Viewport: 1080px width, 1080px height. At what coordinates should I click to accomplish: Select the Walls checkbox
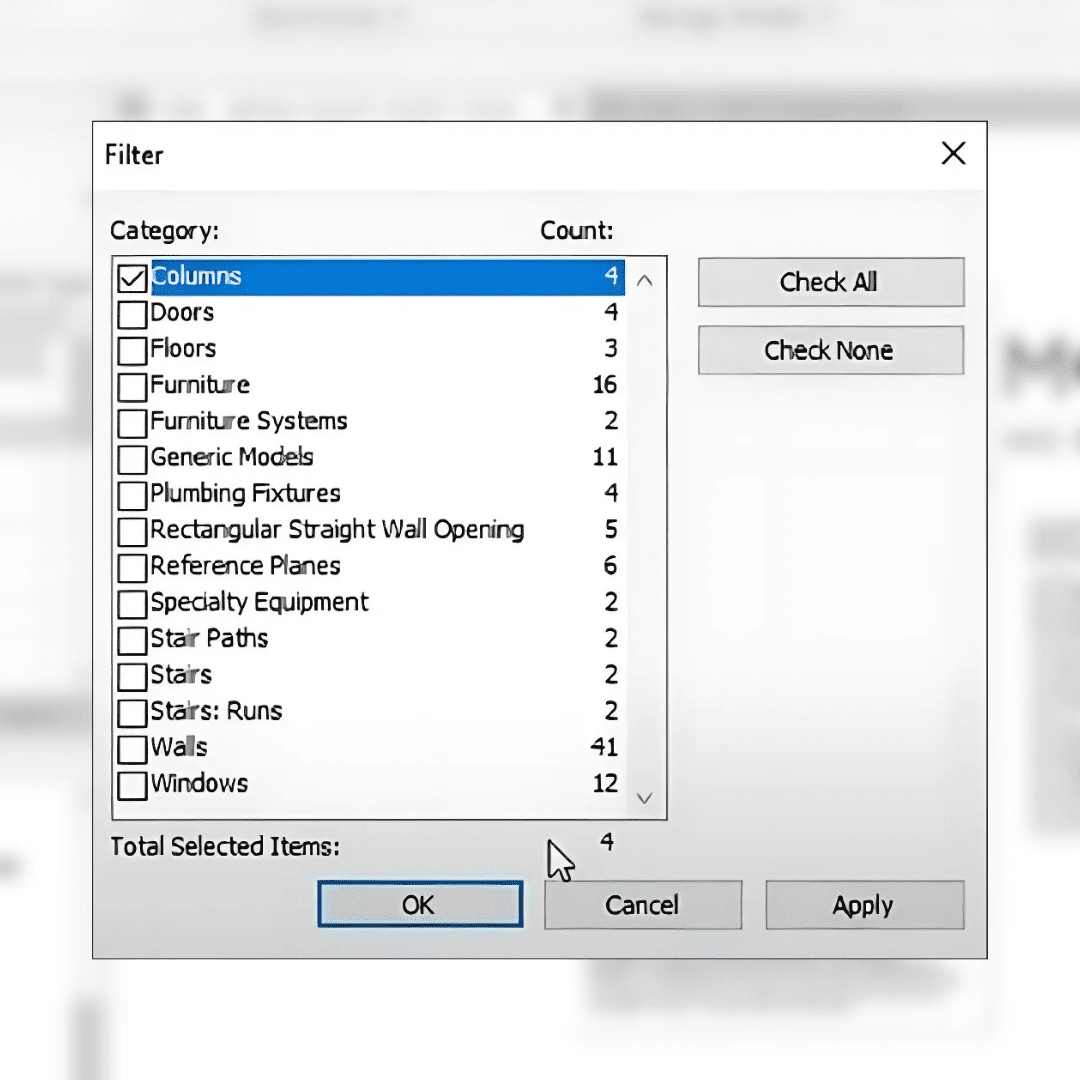click(x=132, y=749)
